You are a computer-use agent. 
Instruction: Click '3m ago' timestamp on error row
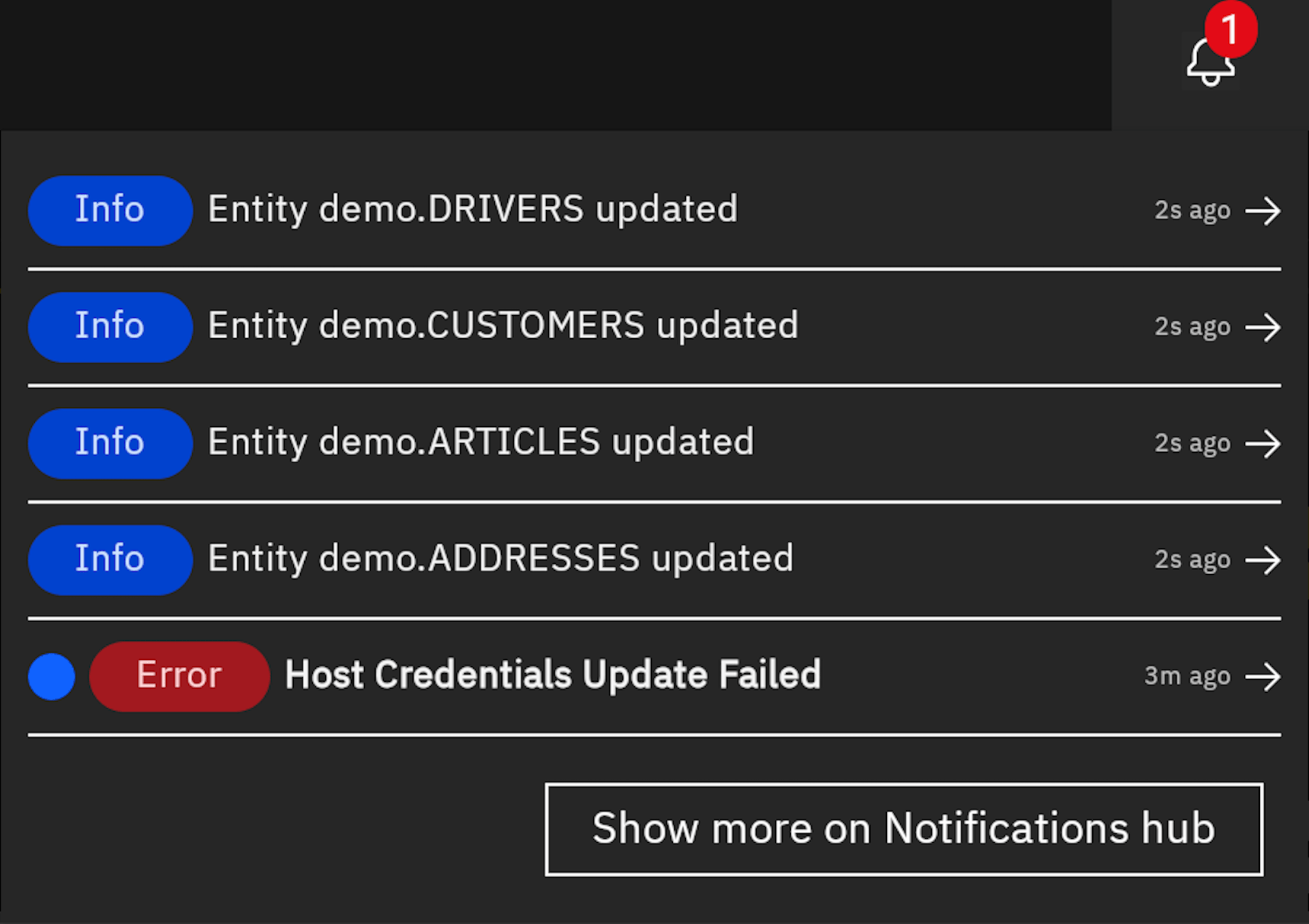[1188, 676]
